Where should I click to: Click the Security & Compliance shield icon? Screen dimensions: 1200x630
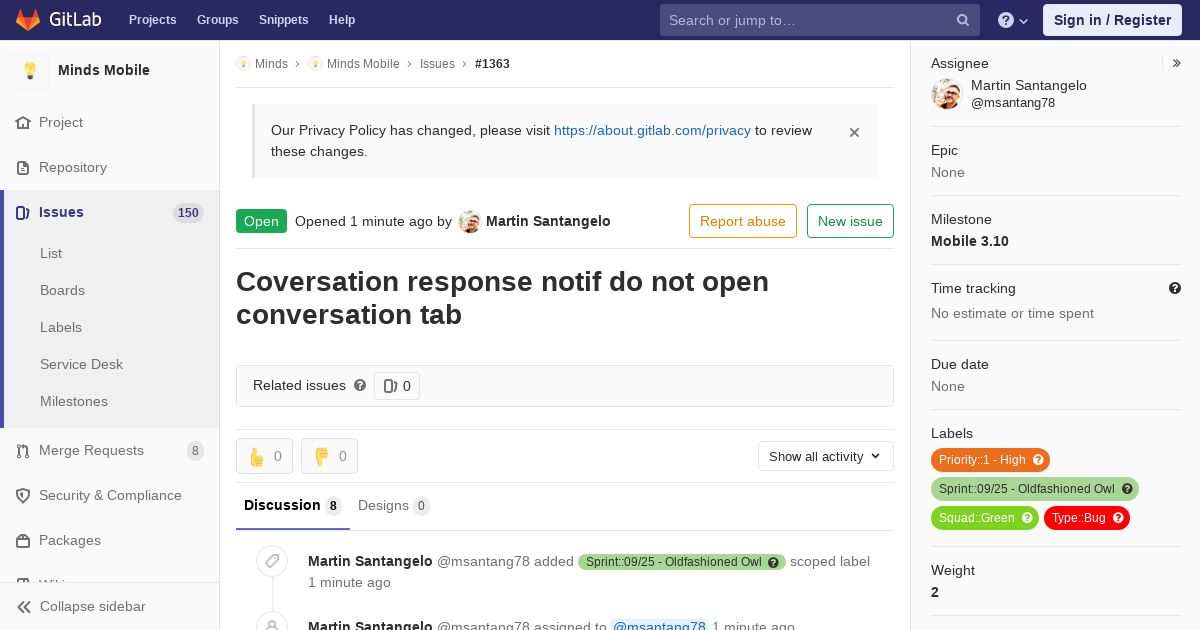[23, 496]
